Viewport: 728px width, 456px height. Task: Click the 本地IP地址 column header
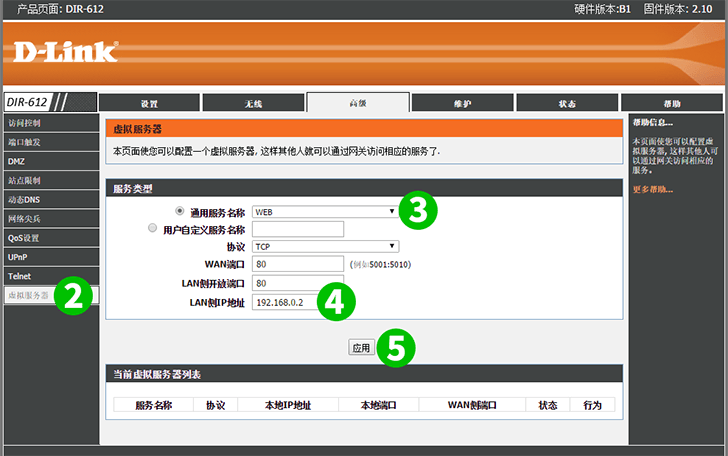click(288, 405)
